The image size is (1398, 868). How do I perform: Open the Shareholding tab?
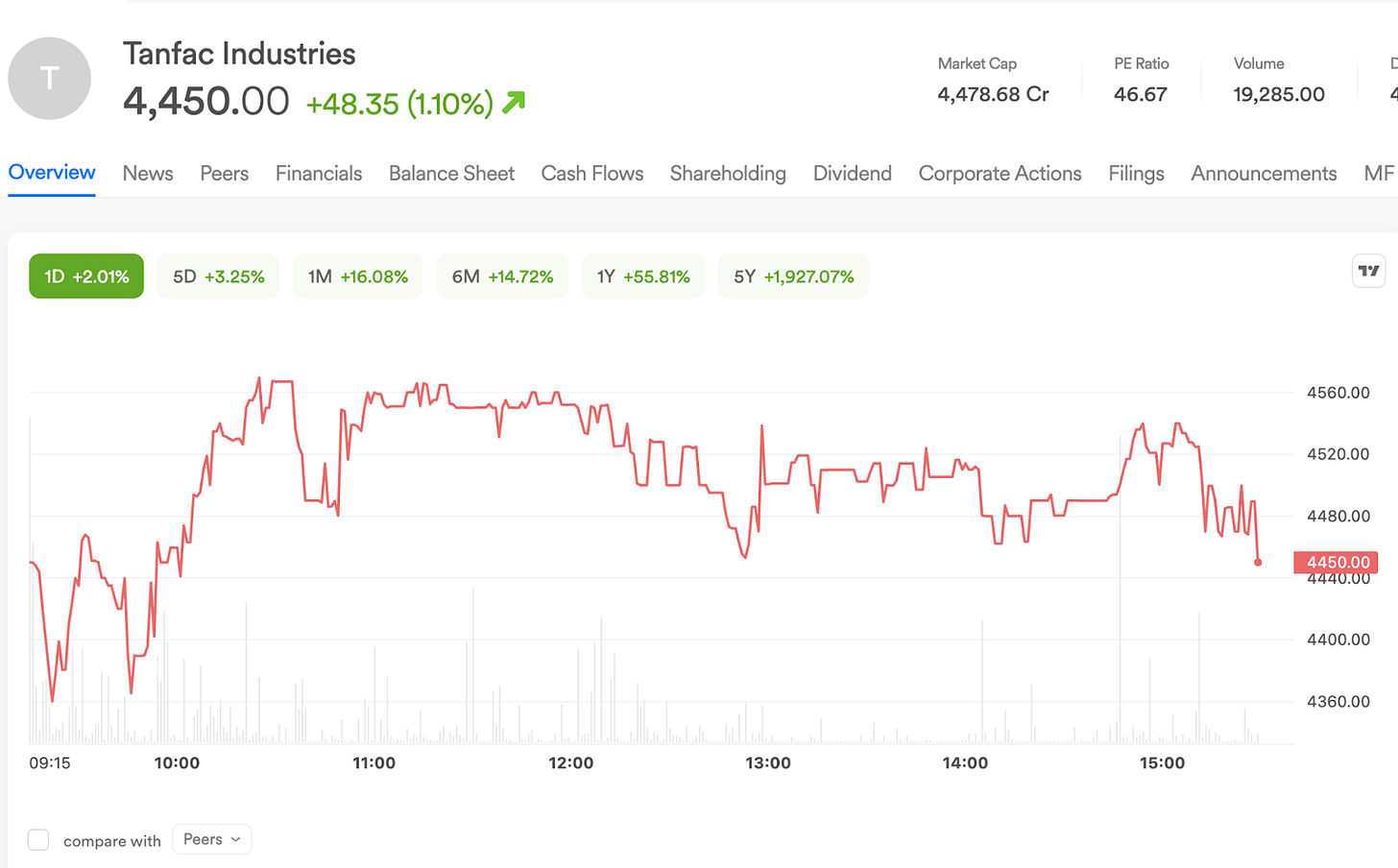point(728,174)
